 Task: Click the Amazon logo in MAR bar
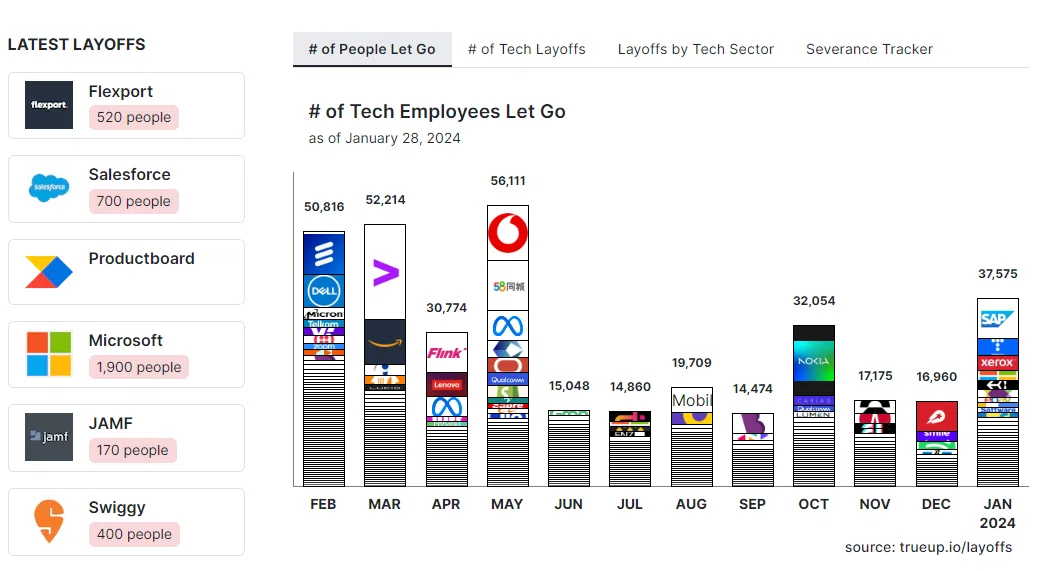pyautogui.click(x=385, y=342)
